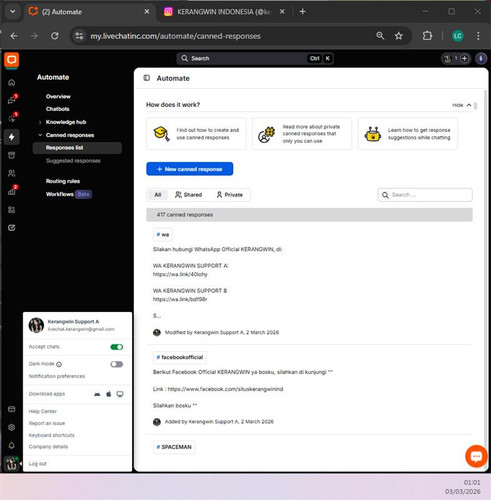This screenshot has height=500, width=491.
Task: Open the Archives icon in sidebar
Action: coord(12,155)
